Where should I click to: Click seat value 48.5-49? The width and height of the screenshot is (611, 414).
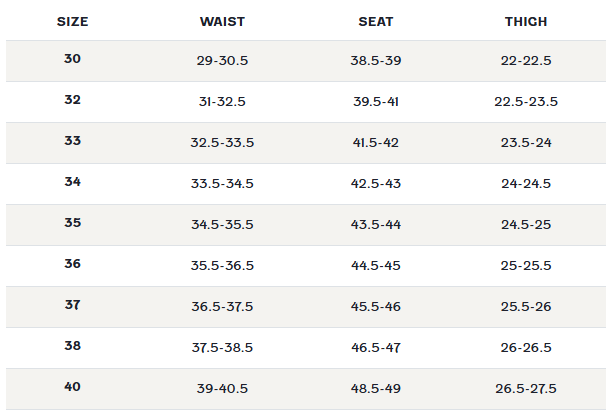(x=376, y=388)
